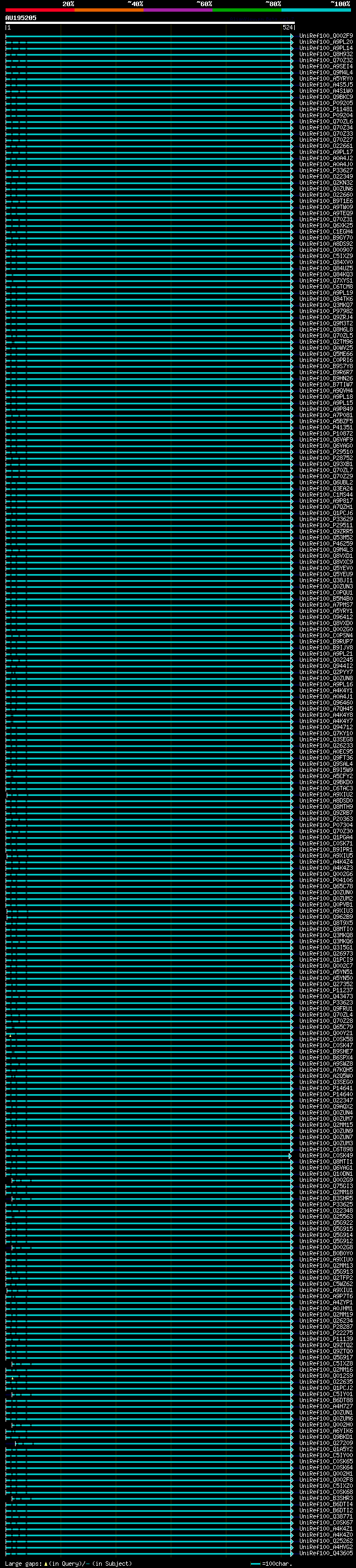Select hit UniRef100_Q8H932
This screenshot has width=356, height=1568.
click(x=325, y=54)
